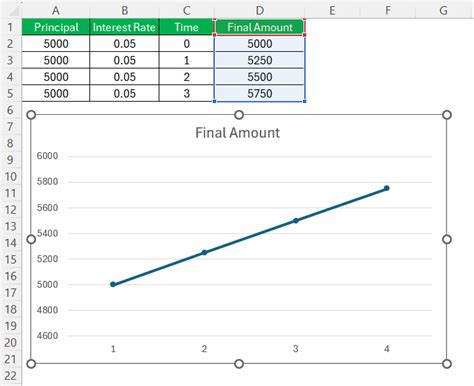Click the chart data point at 5000

113,284
